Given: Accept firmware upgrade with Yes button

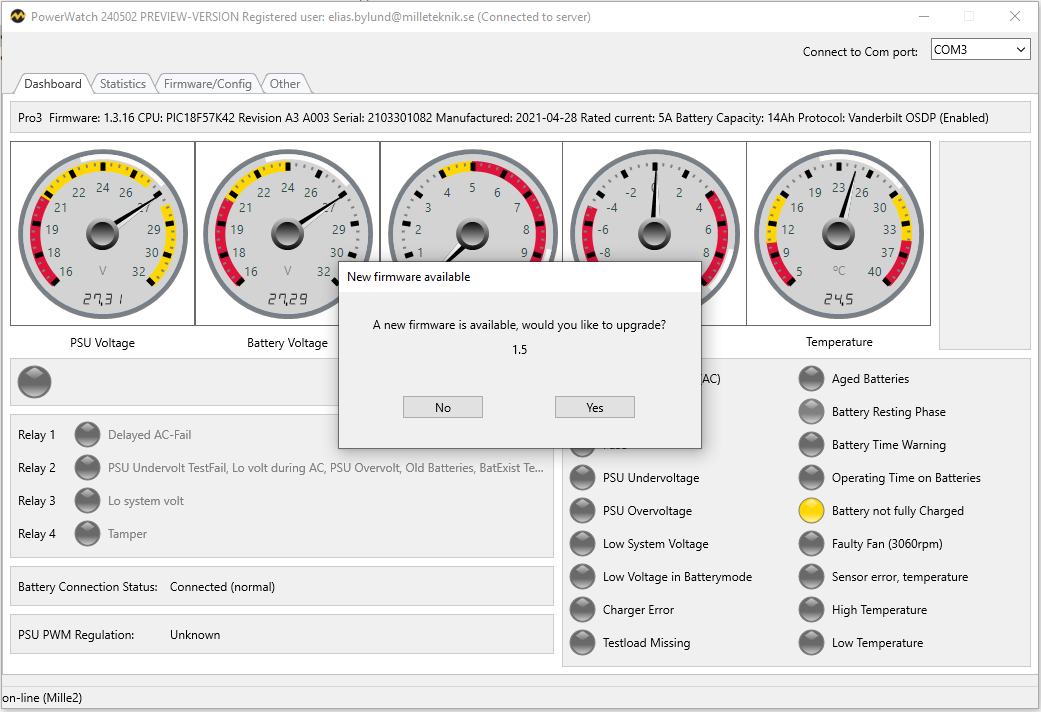Looking at the screenshot, I should [594, 407].
